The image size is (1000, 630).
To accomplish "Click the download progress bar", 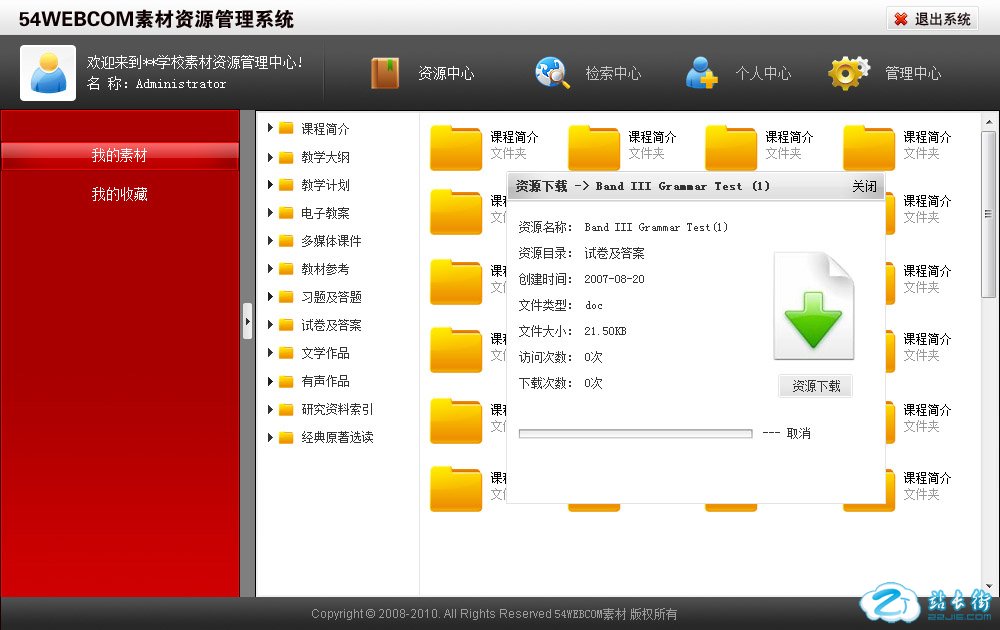I will point(635,434).
